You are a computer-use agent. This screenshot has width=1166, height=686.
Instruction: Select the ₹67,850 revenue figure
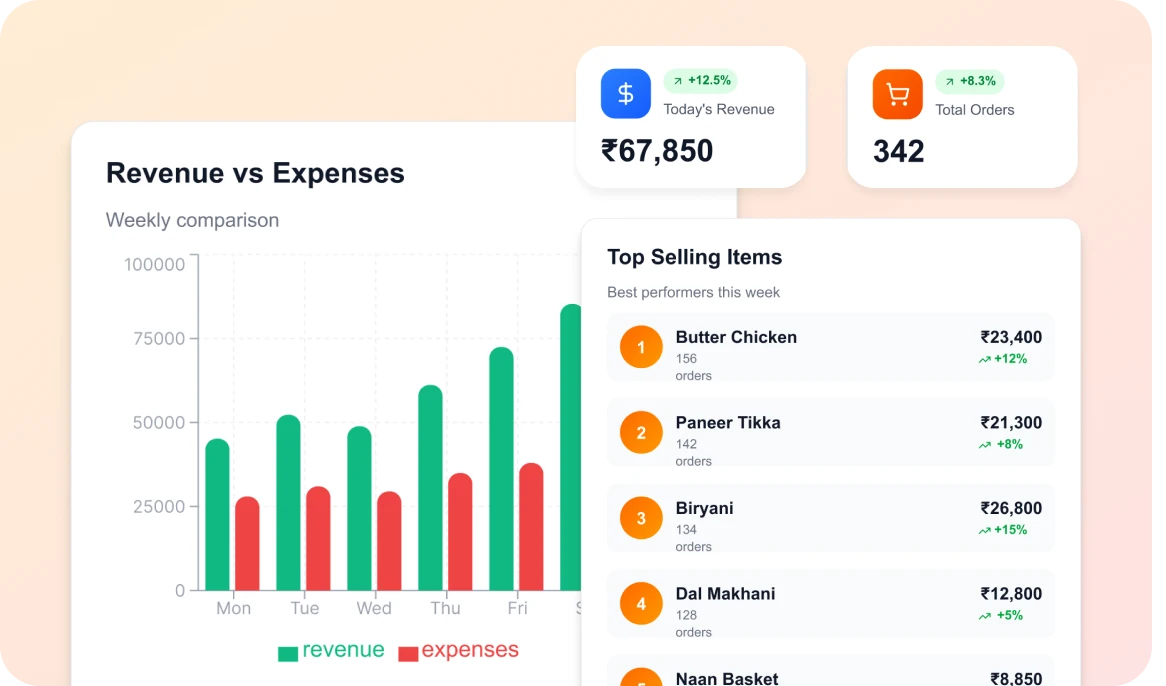tap(657, 151)
